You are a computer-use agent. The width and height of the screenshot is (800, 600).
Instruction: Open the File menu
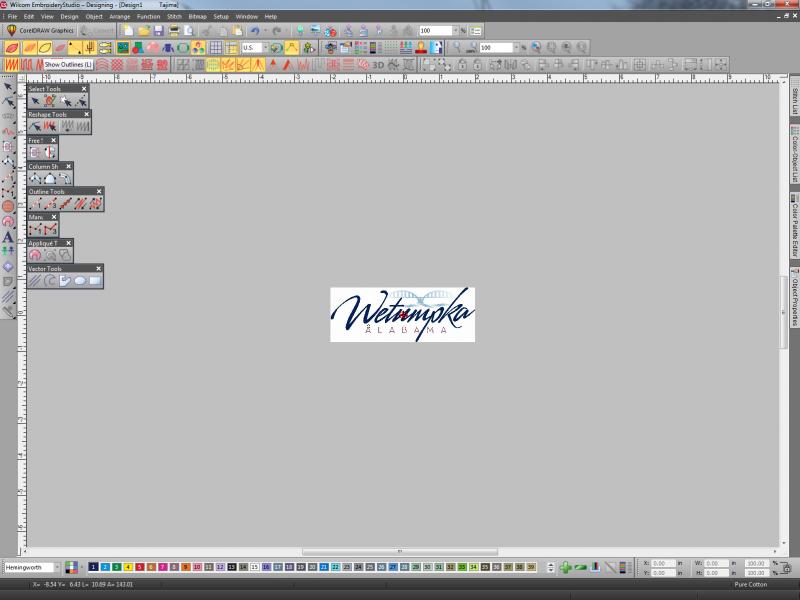[12, 16]
